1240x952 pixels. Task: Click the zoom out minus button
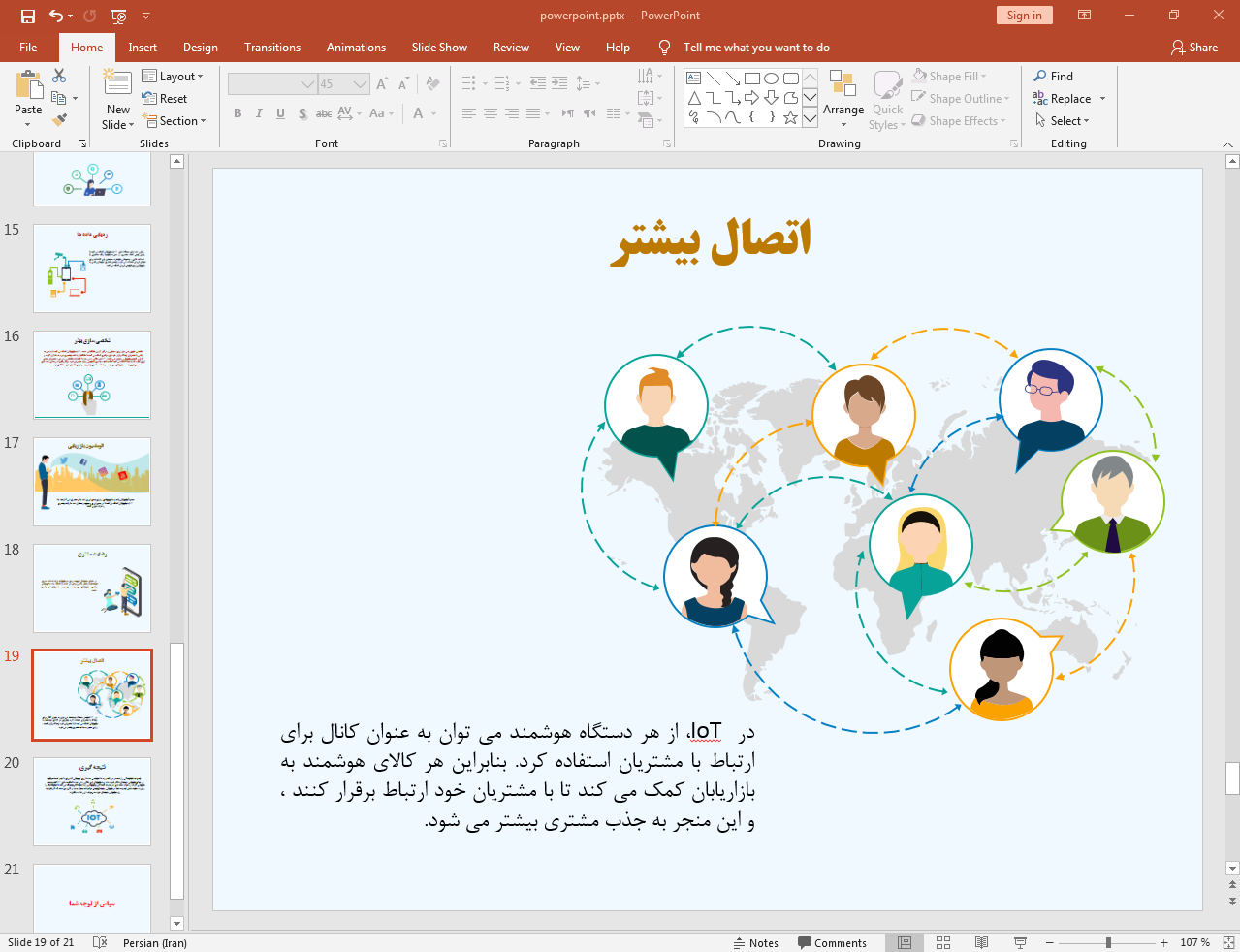(x=1049, y=942)
